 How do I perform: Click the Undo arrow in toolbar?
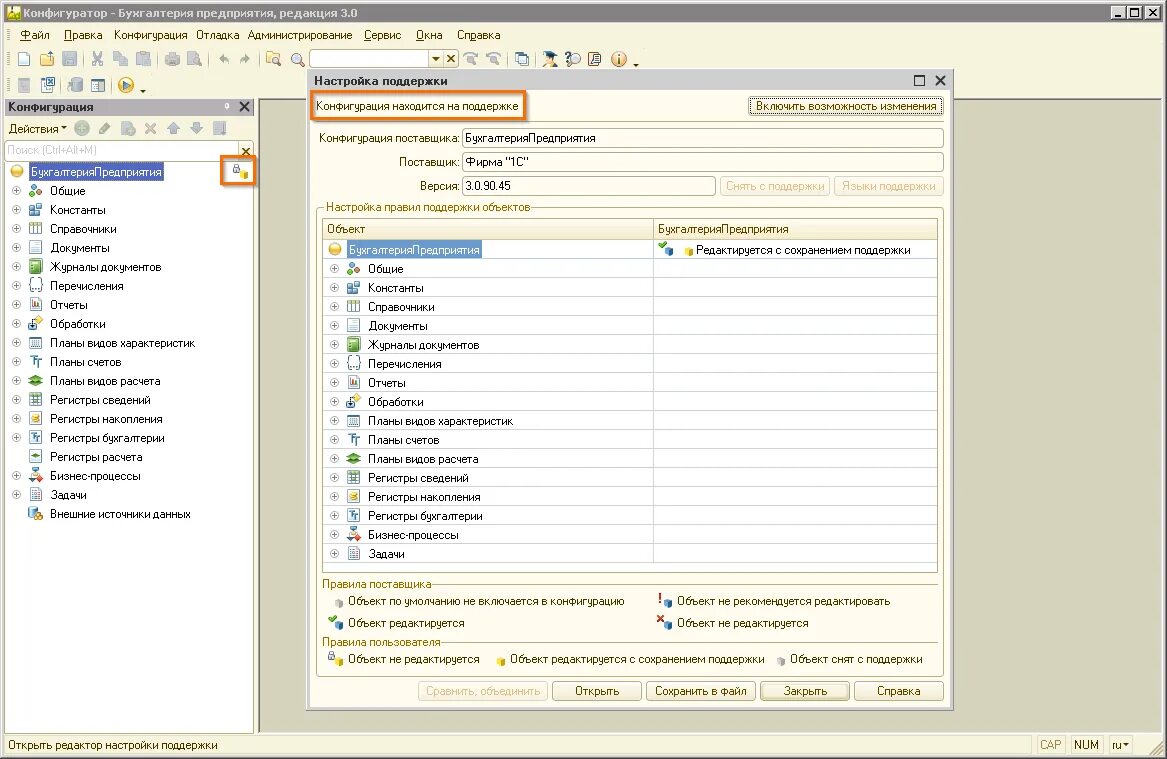click(223, 59)
